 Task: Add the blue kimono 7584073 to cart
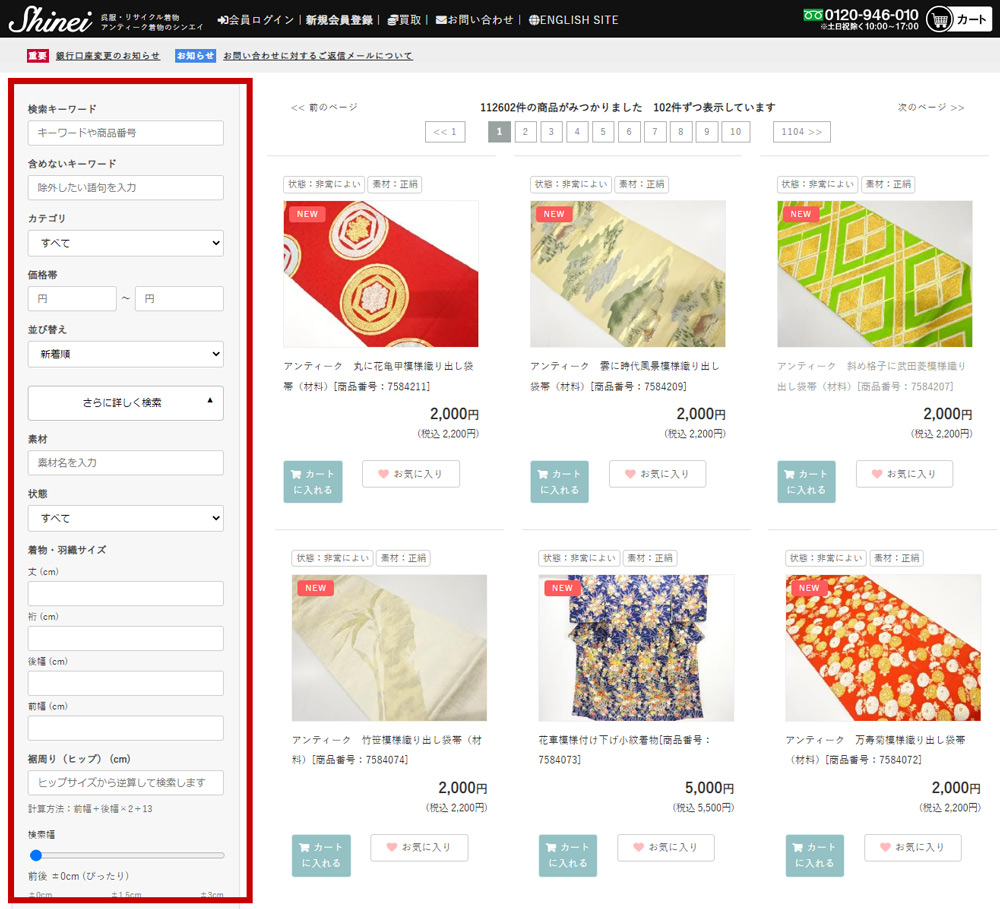(x=567, y=855)
